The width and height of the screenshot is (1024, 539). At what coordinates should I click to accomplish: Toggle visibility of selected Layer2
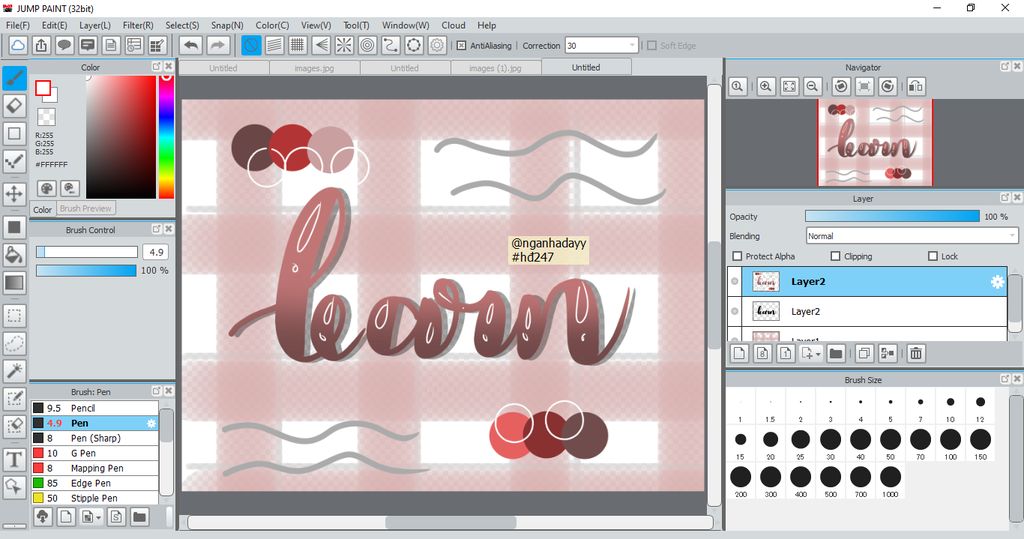click(735, 282)
